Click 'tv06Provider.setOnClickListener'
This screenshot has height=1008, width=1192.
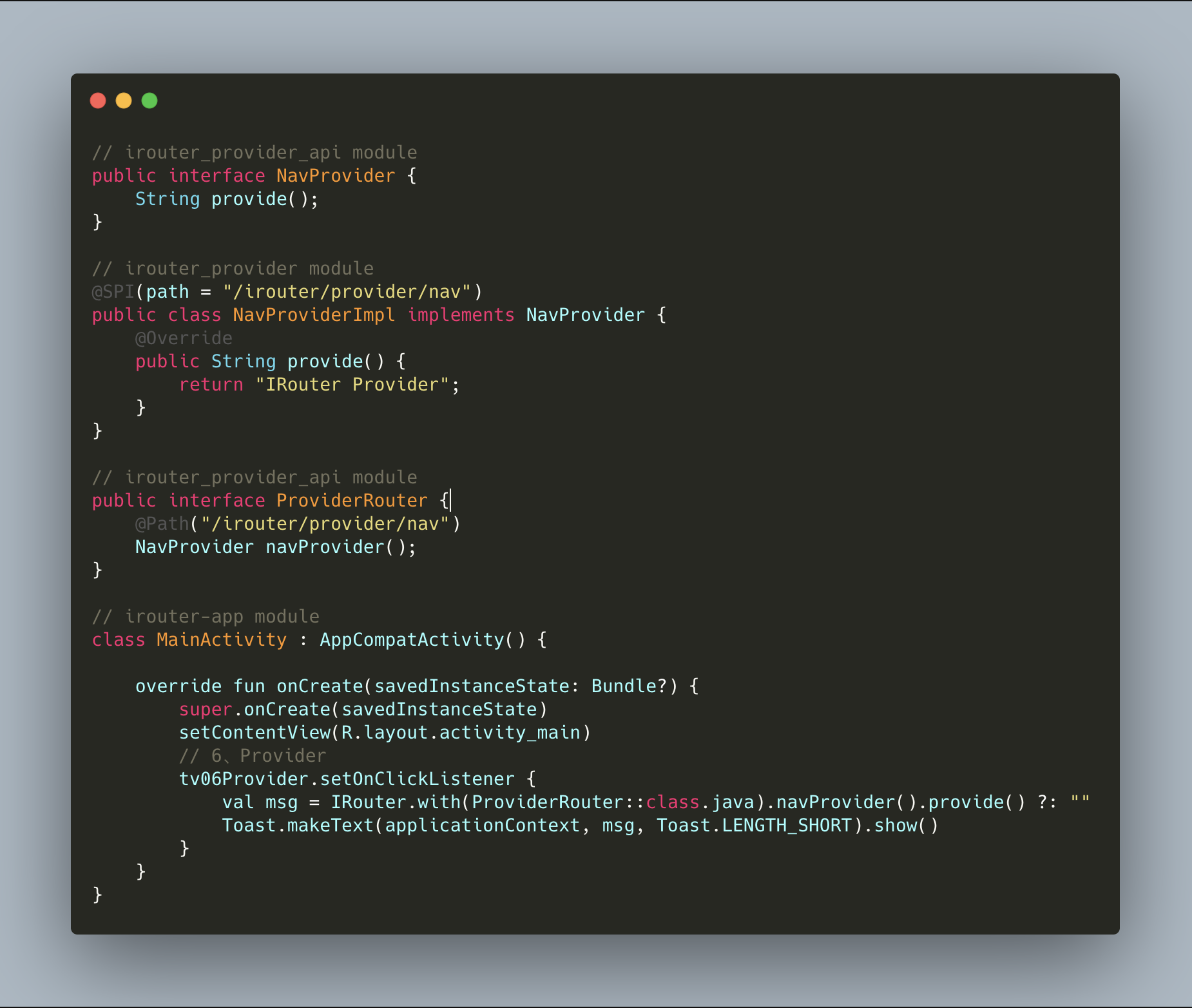pos(347,779)
